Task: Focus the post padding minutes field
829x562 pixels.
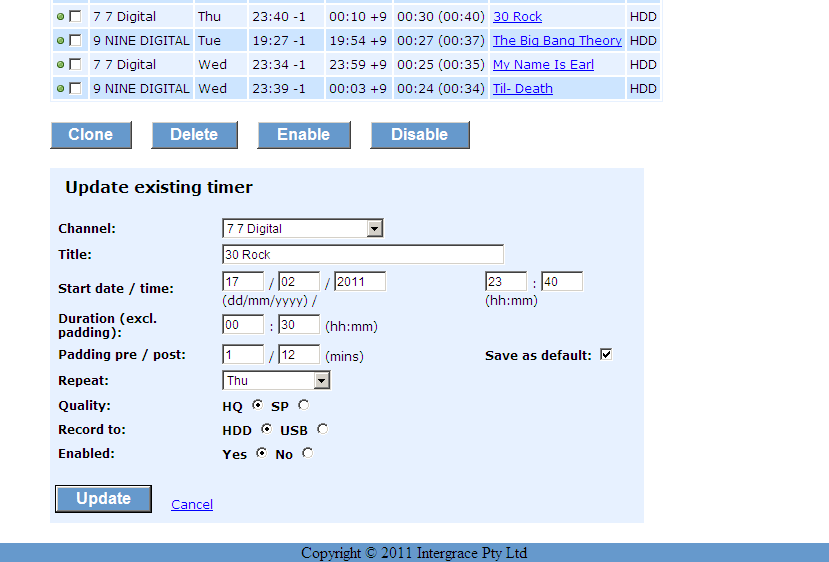Action: [x=298, y=355]
